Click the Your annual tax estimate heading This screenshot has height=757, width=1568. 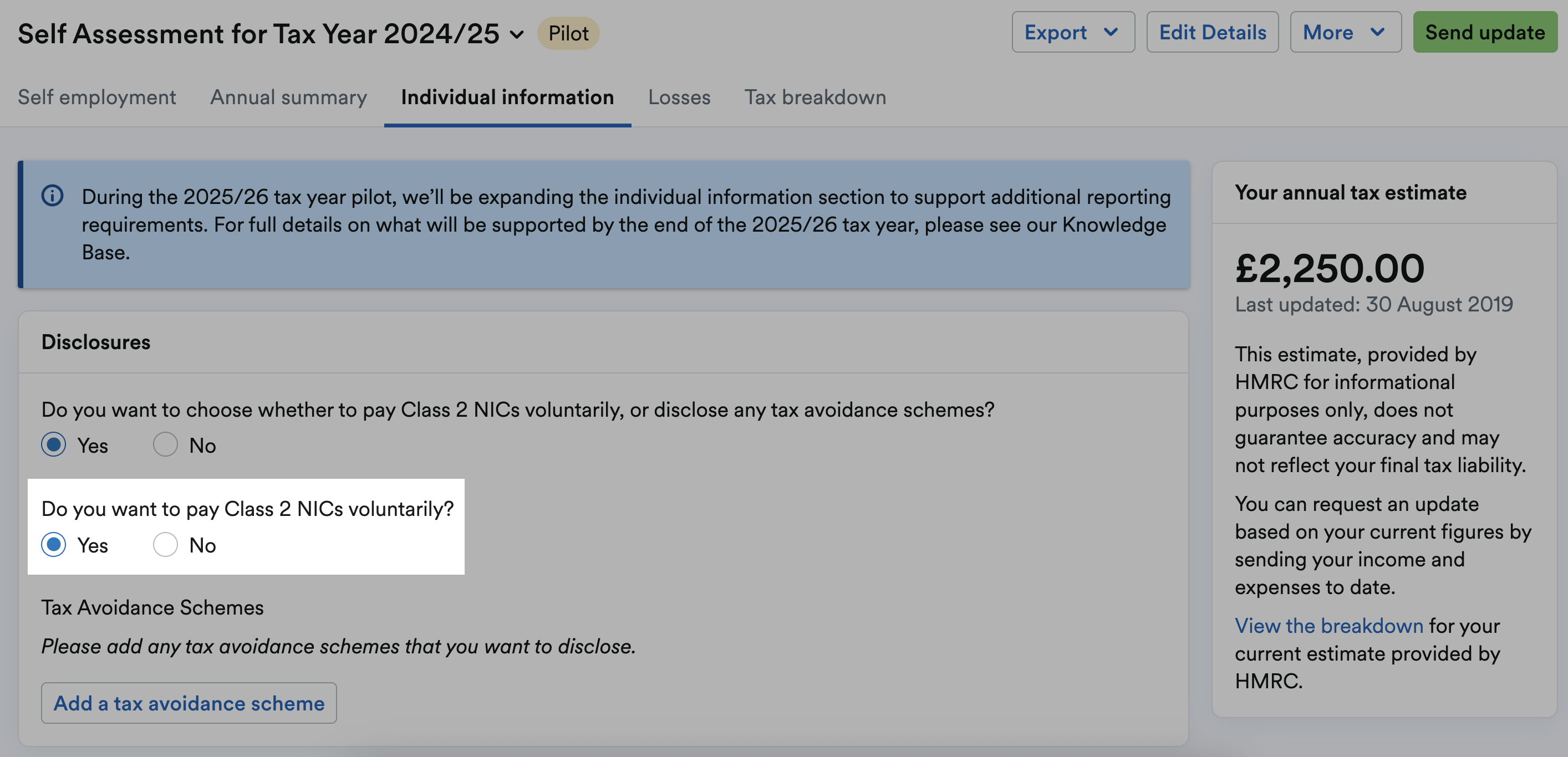[1350, 192]
